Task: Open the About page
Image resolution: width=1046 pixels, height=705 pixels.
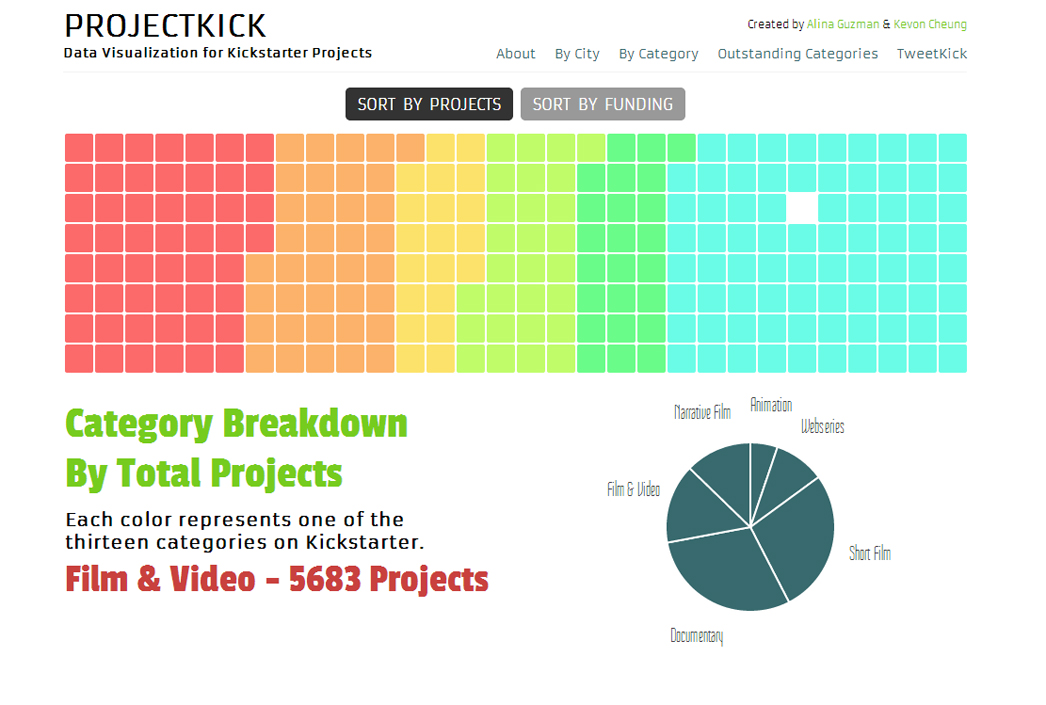Action: (516, 54)
